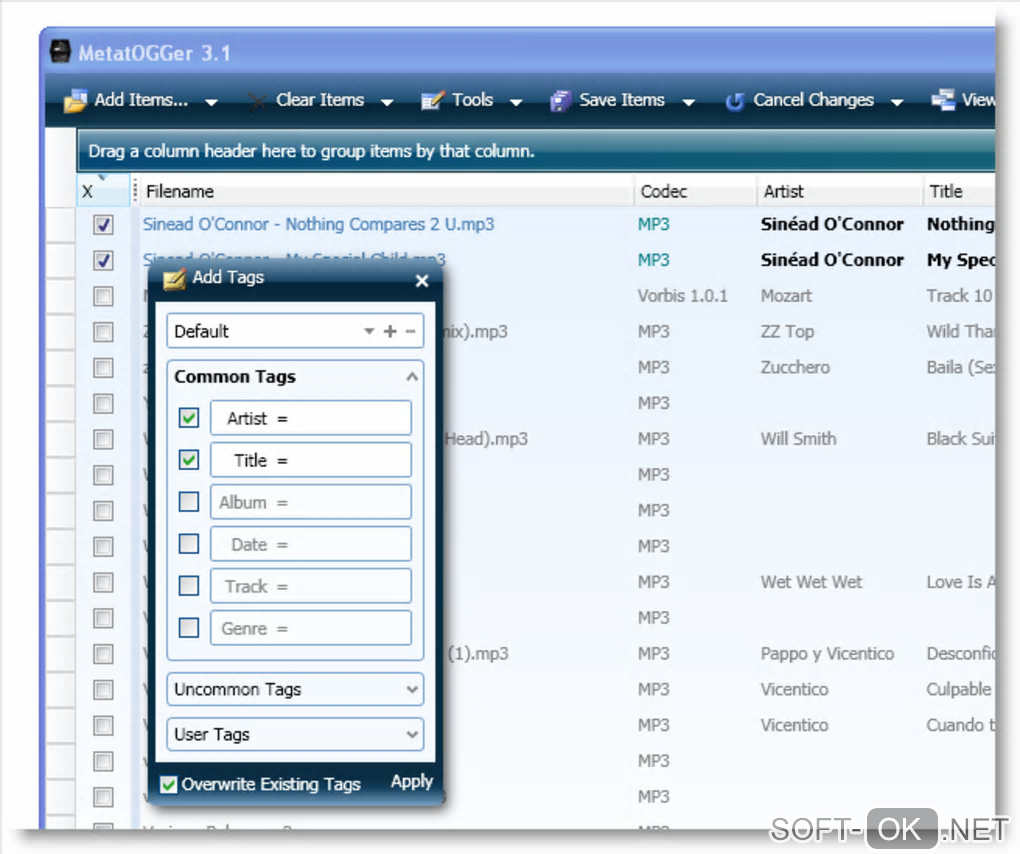Click the Track value input field
Viewport: 1020px width, 854px height.
(311, 585)
